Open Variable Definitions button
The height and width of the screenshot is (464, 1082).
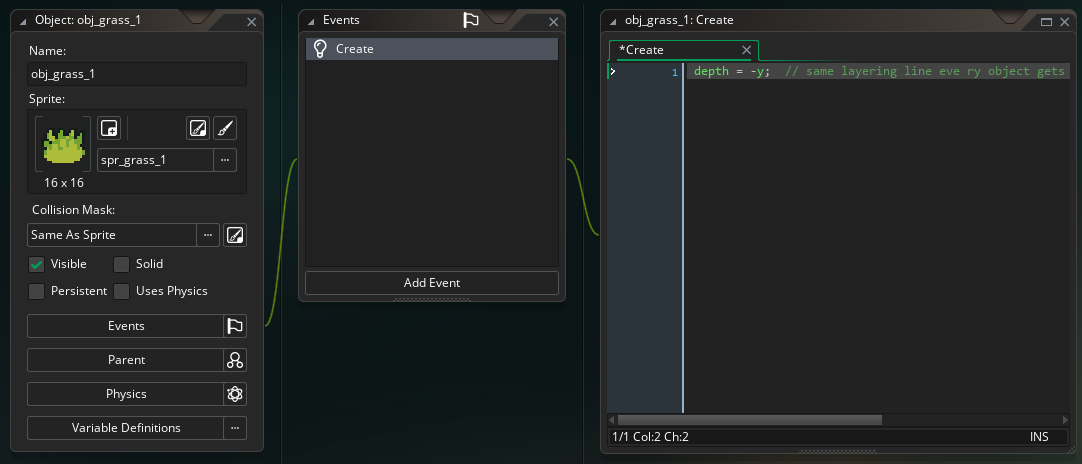tap(126, 428)
